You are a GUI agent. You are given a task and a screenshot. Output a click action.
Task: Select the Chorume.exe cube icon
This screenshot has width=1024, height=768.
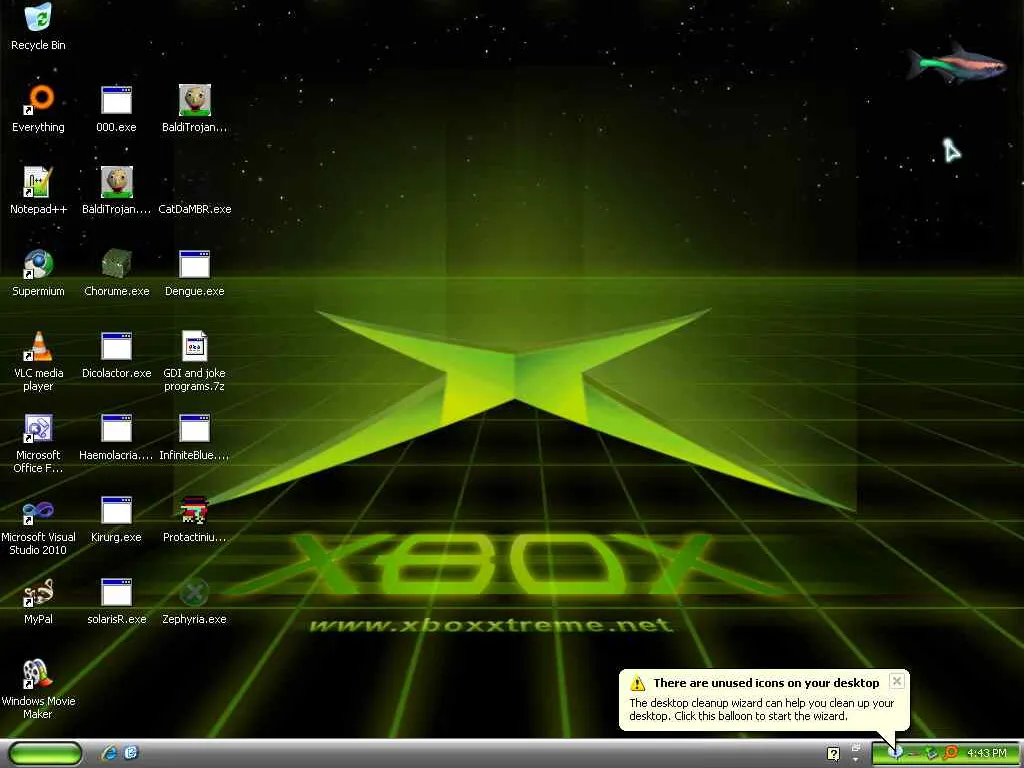click(116, 264)
